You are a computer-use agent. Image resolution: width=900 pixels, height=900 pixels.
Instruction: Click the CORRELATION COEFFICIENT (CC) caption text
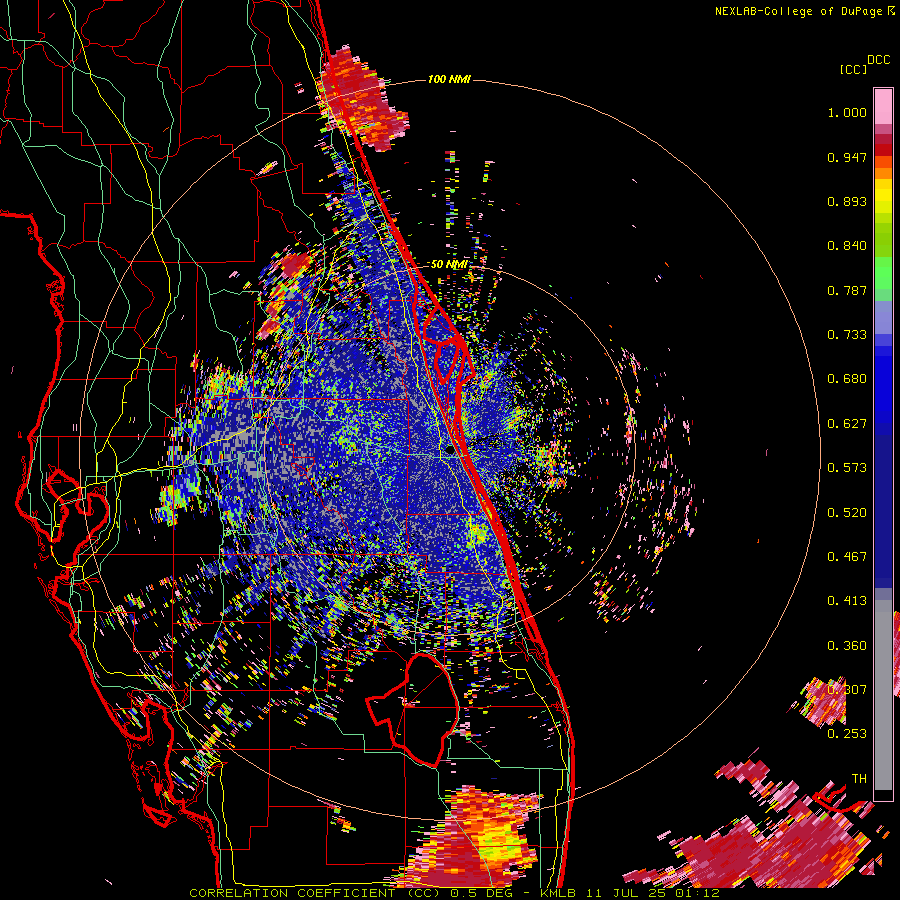click(x=315, y=893)
